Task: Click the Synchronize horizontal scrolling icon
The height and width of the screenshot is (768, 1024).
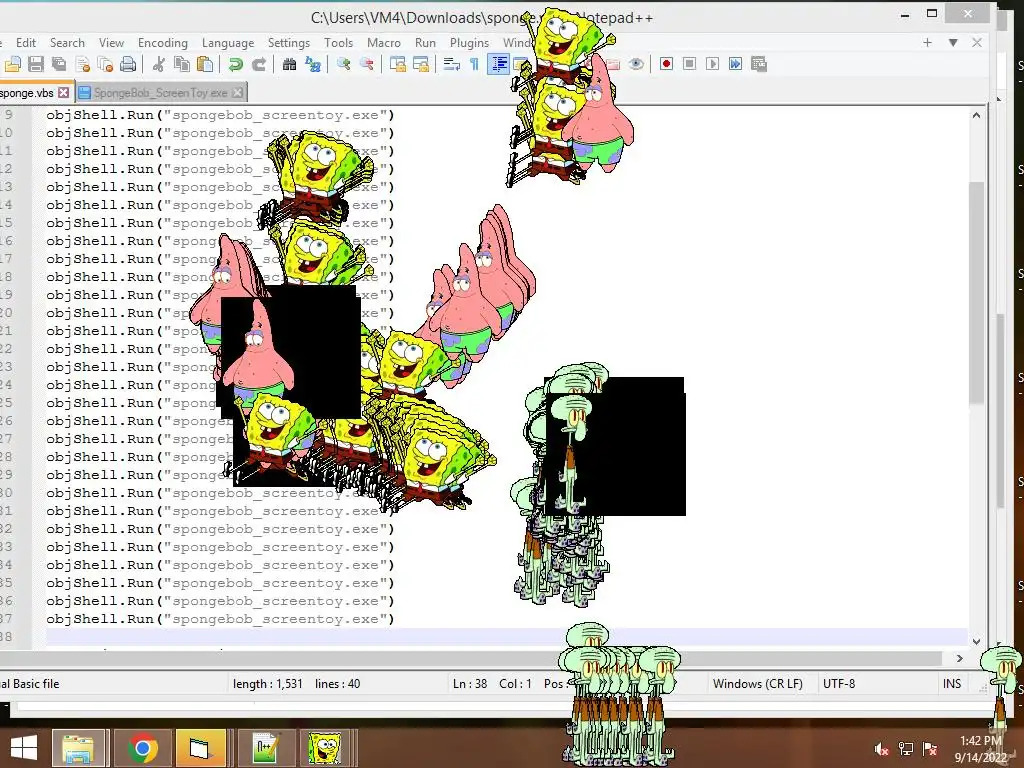Action: click(421, 64)
